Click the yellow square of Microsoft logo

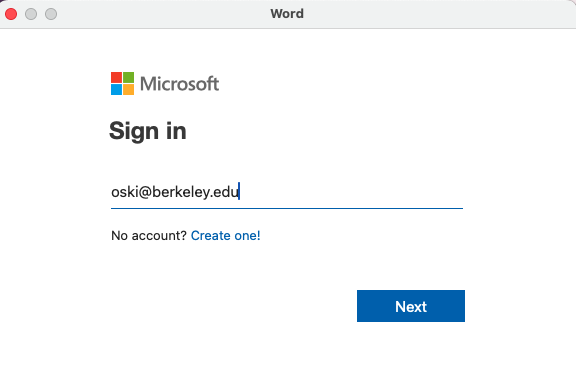point(128,90)
